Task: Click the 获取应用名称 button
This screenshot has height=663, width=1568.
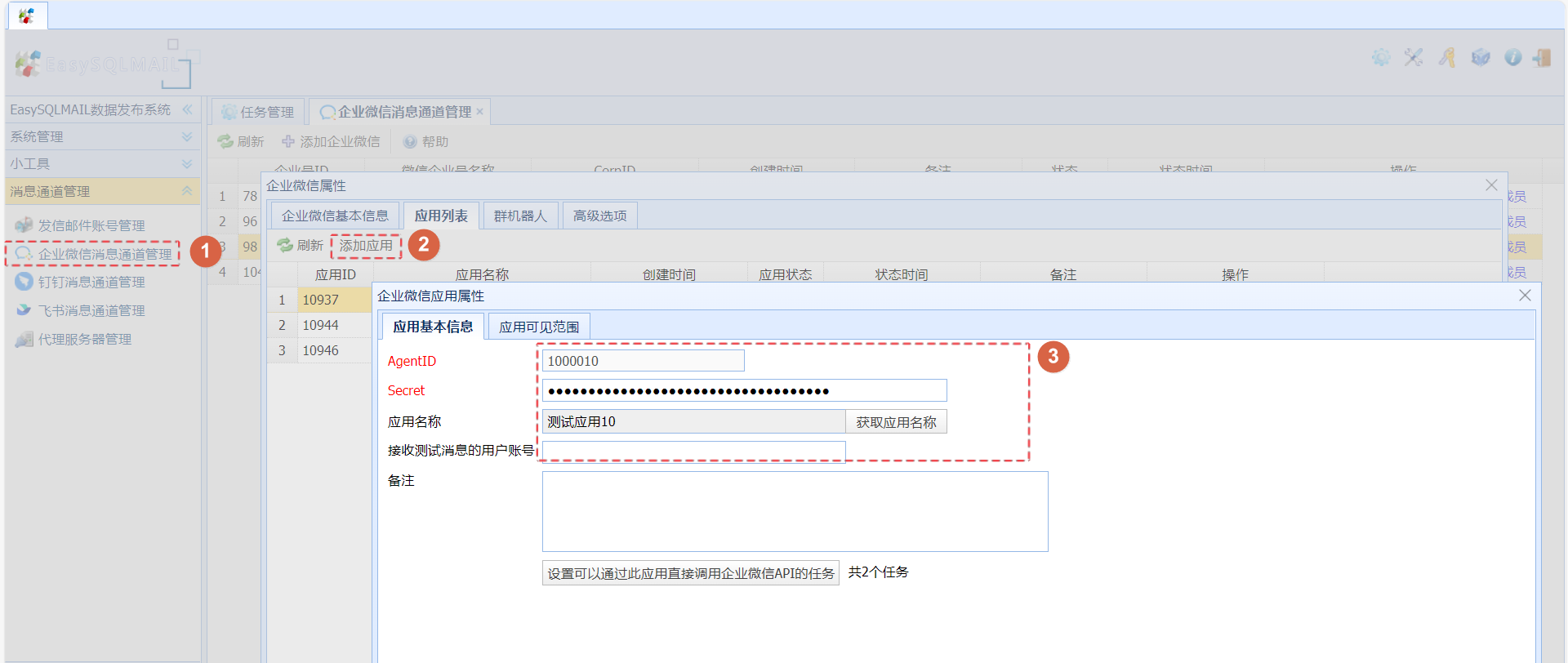Action: [x=896, y=422]
